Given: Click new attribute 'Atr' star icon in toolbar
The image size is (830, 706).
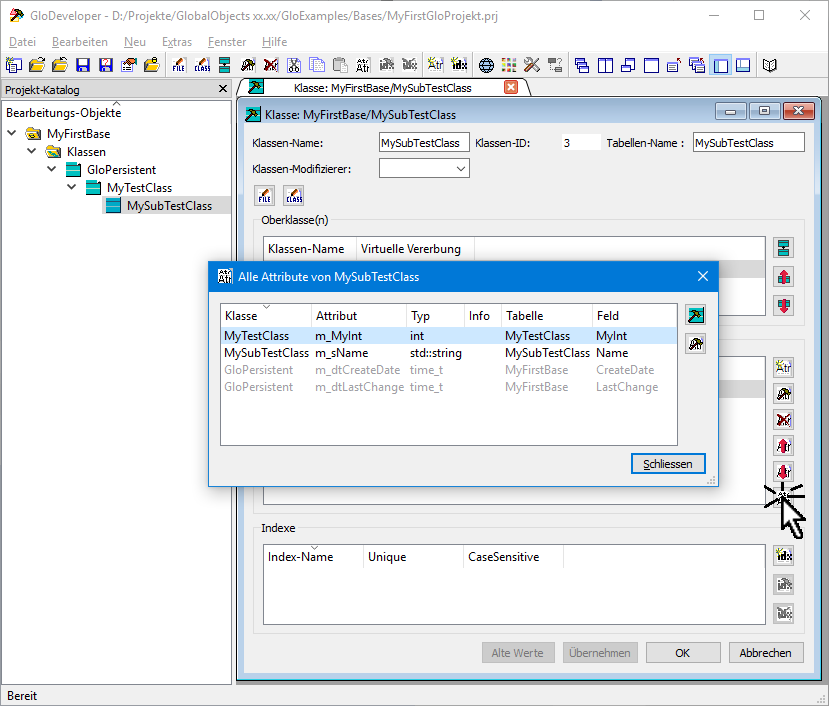Looking at the screenshot, I should tap(435, 65).
